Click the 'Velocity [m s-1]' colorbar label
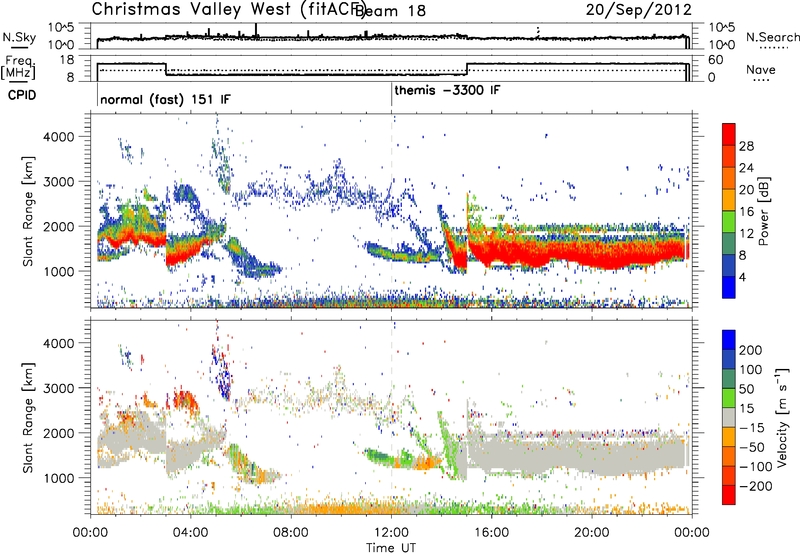 [783, 417]
